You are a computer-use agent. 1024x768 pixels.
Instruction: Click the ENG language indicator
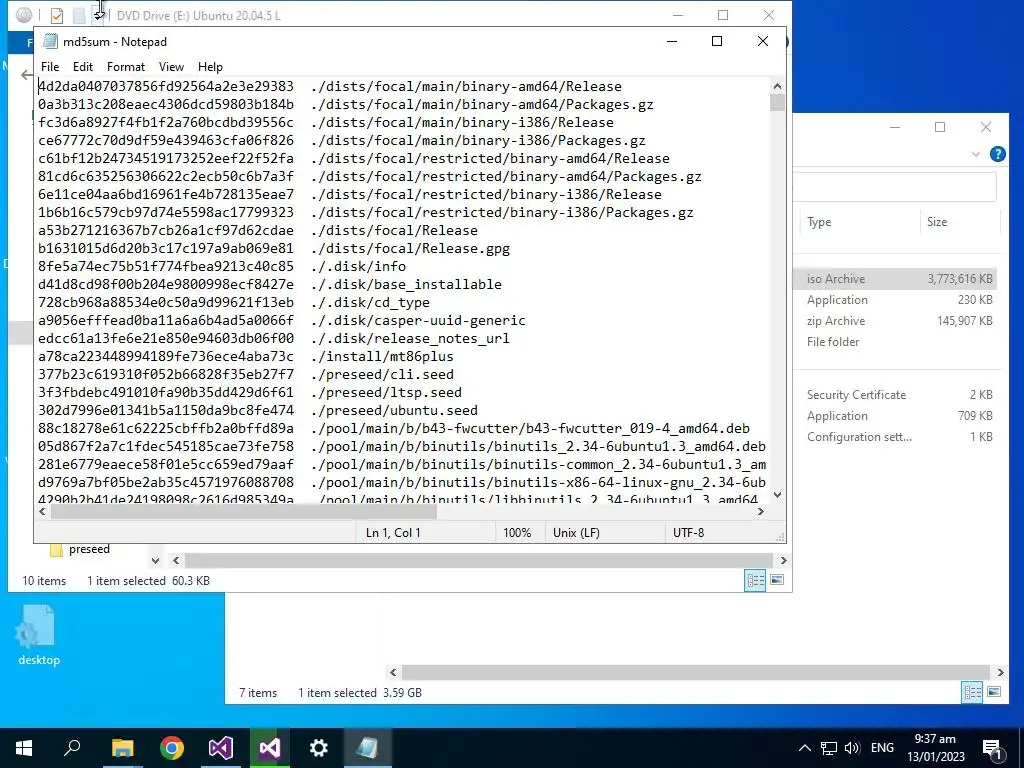[882, 748]
